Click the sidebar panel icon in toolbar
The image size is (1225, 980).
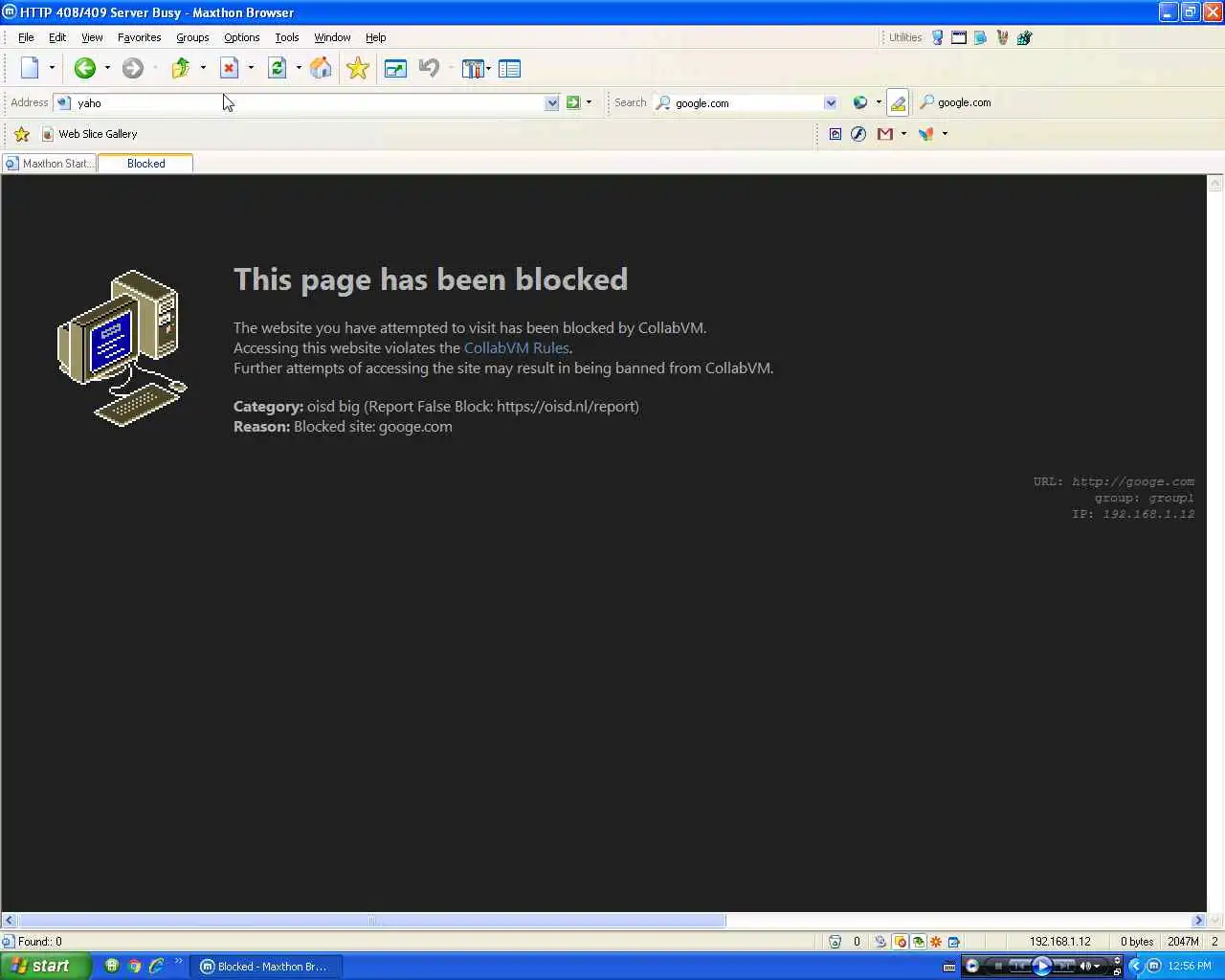[x=510, y=68]
